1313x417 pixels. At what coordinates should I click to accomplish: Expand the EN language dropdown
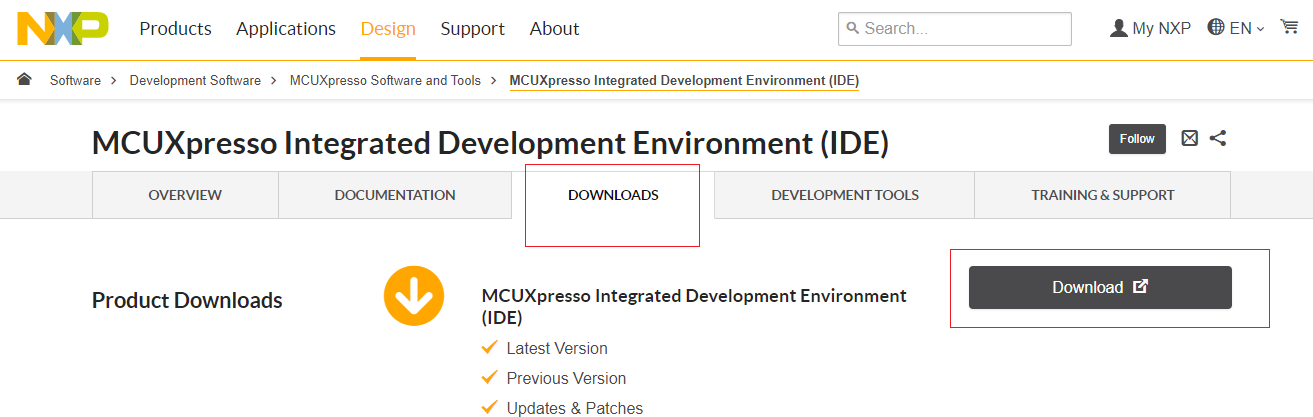1237,29
